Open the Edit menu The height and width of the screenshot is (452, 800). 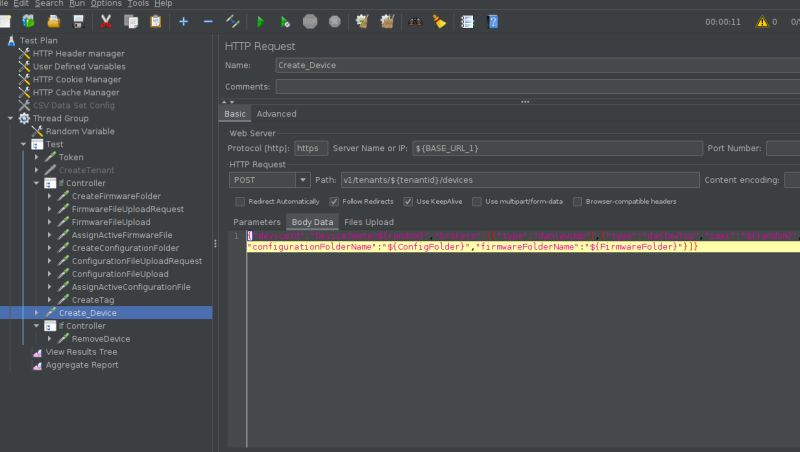[x=21, y=4]
